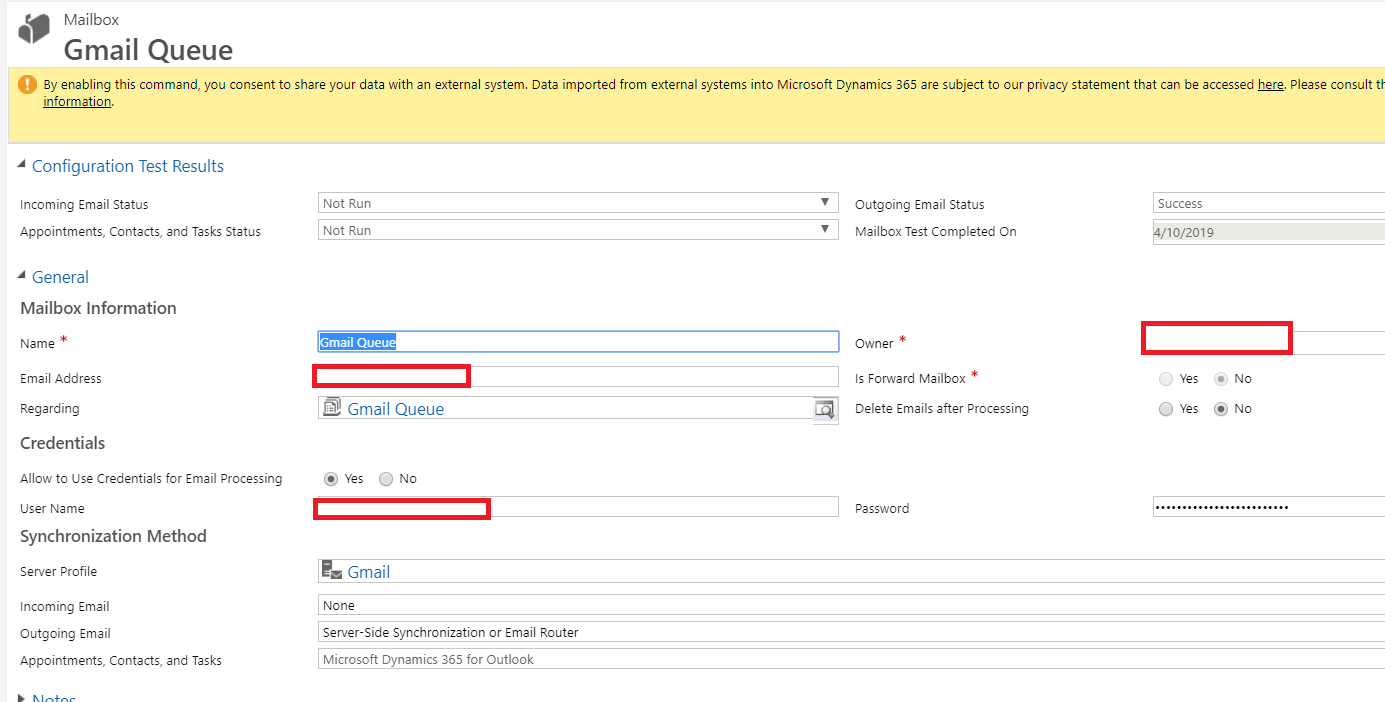Select No for Allow to Use Credentials

point(386,479)
